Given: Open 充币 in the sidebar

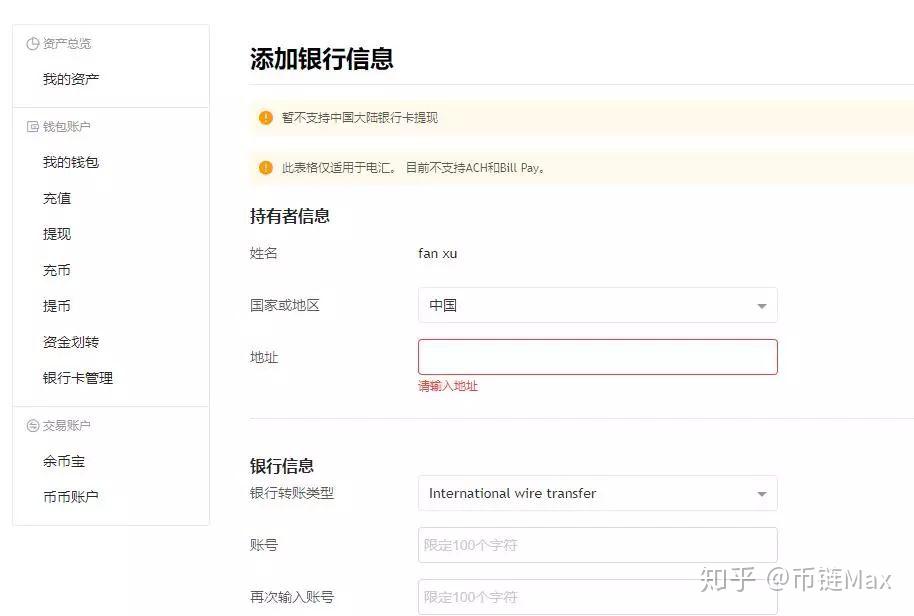Looking at the screenshot, I should click(57, 270).
